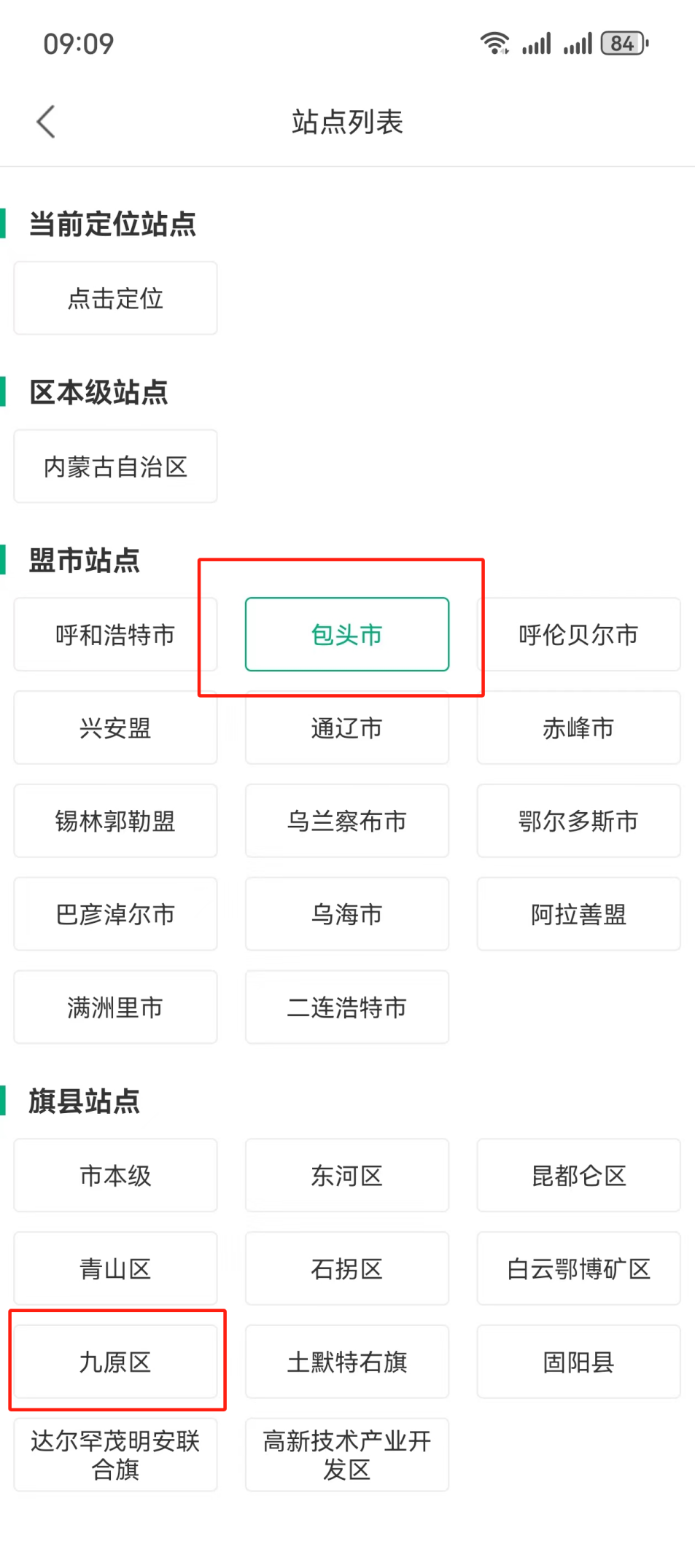Choose 呼伦贝尔市 station
Screen dimensions: 695x1568
click(578, 634)
